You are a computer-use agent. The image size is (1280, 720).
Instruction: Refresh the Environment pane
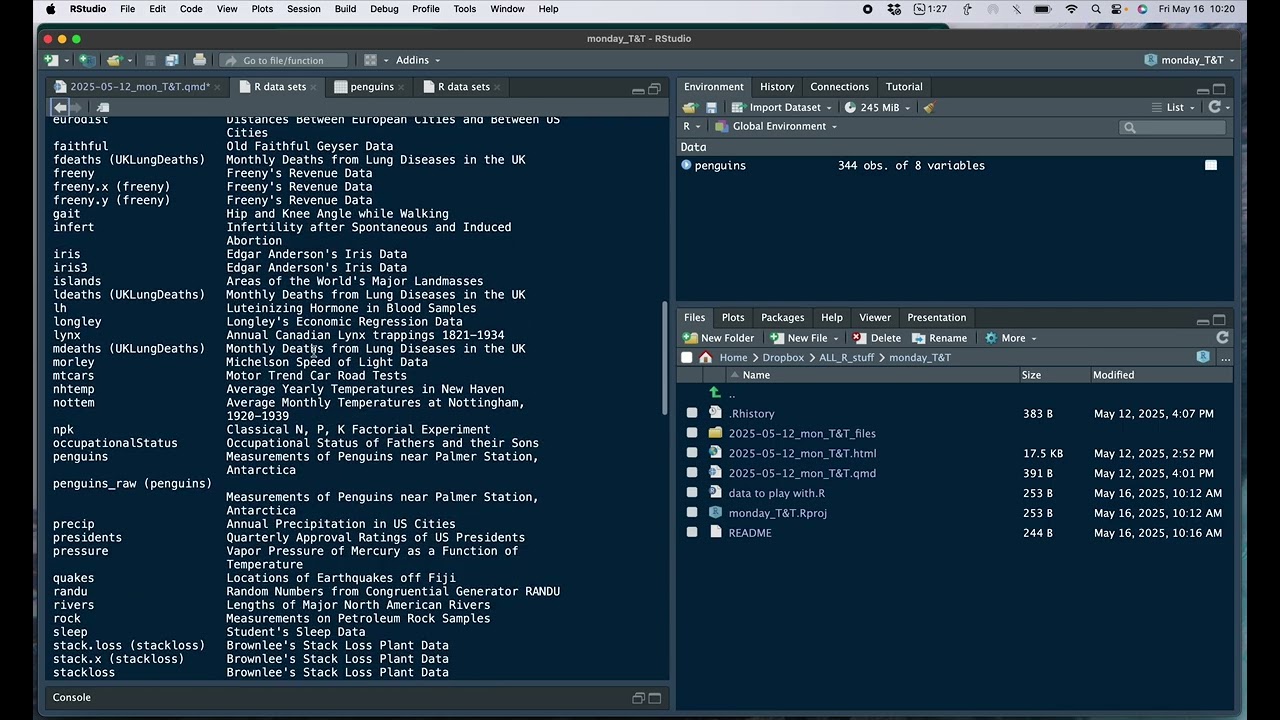pyautogui.click(x=1214, y=107)
